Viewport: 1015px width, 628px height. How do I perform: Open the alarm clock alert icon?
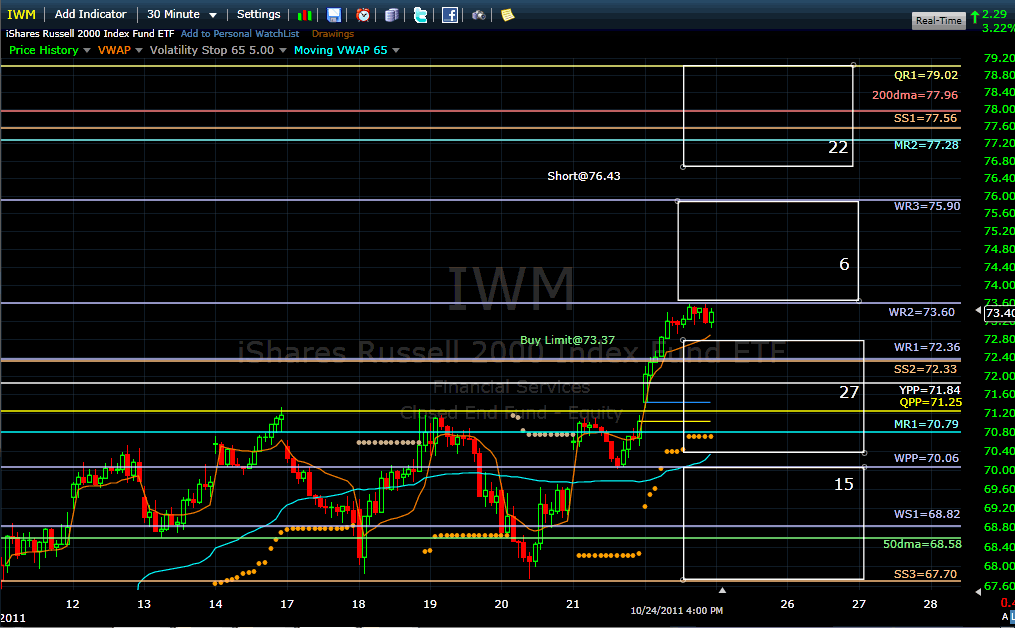(362, 14)
